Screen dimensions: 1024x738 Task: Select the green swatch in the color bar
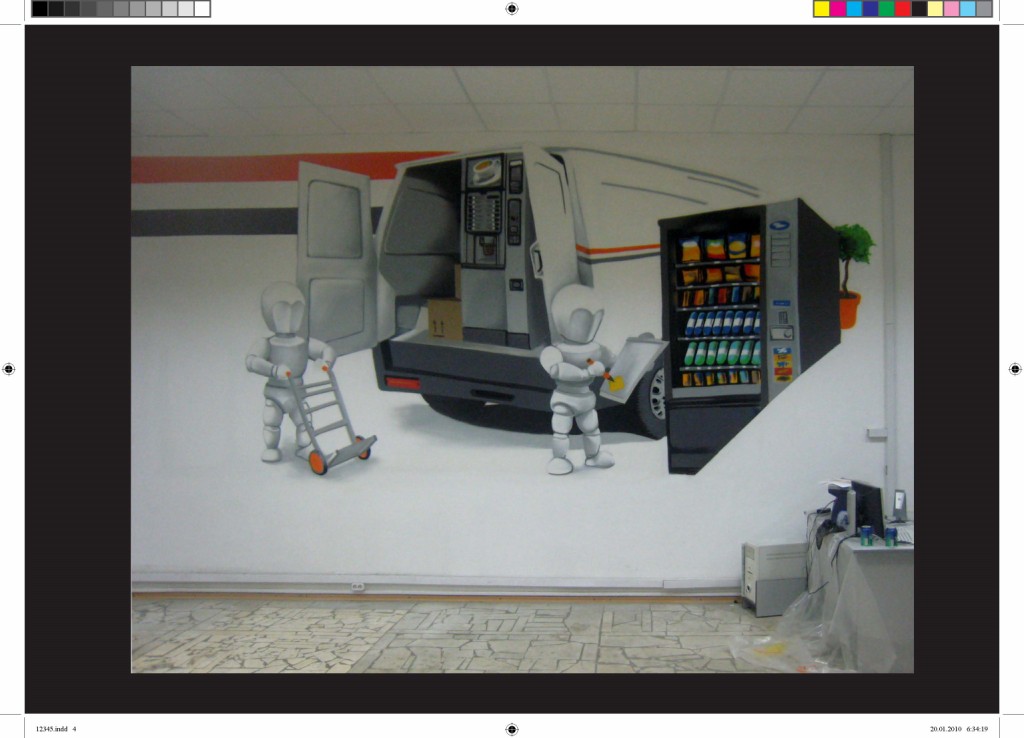pyautogui.click(x=886, y=9)
